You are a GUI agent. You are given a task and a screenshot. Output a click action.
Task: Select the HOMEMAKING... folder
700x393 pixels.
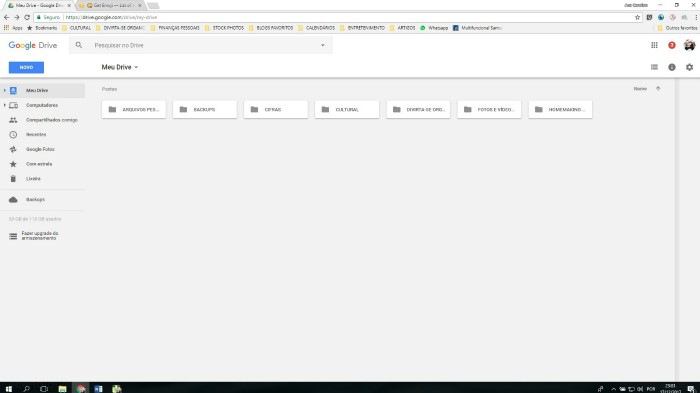[x=560, y=109]
